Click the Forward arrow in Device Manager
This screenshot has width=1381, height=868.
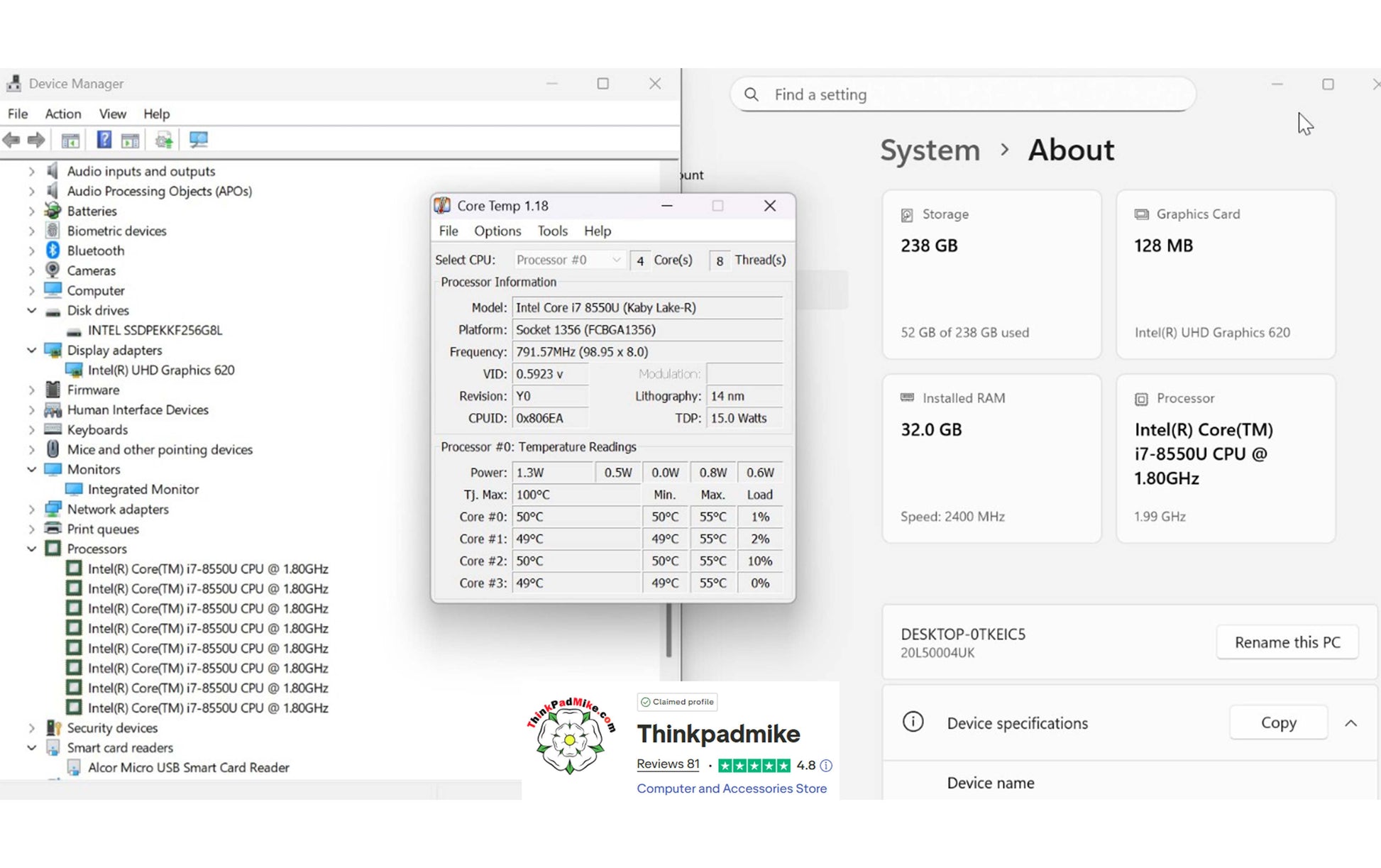pos(36,140)
